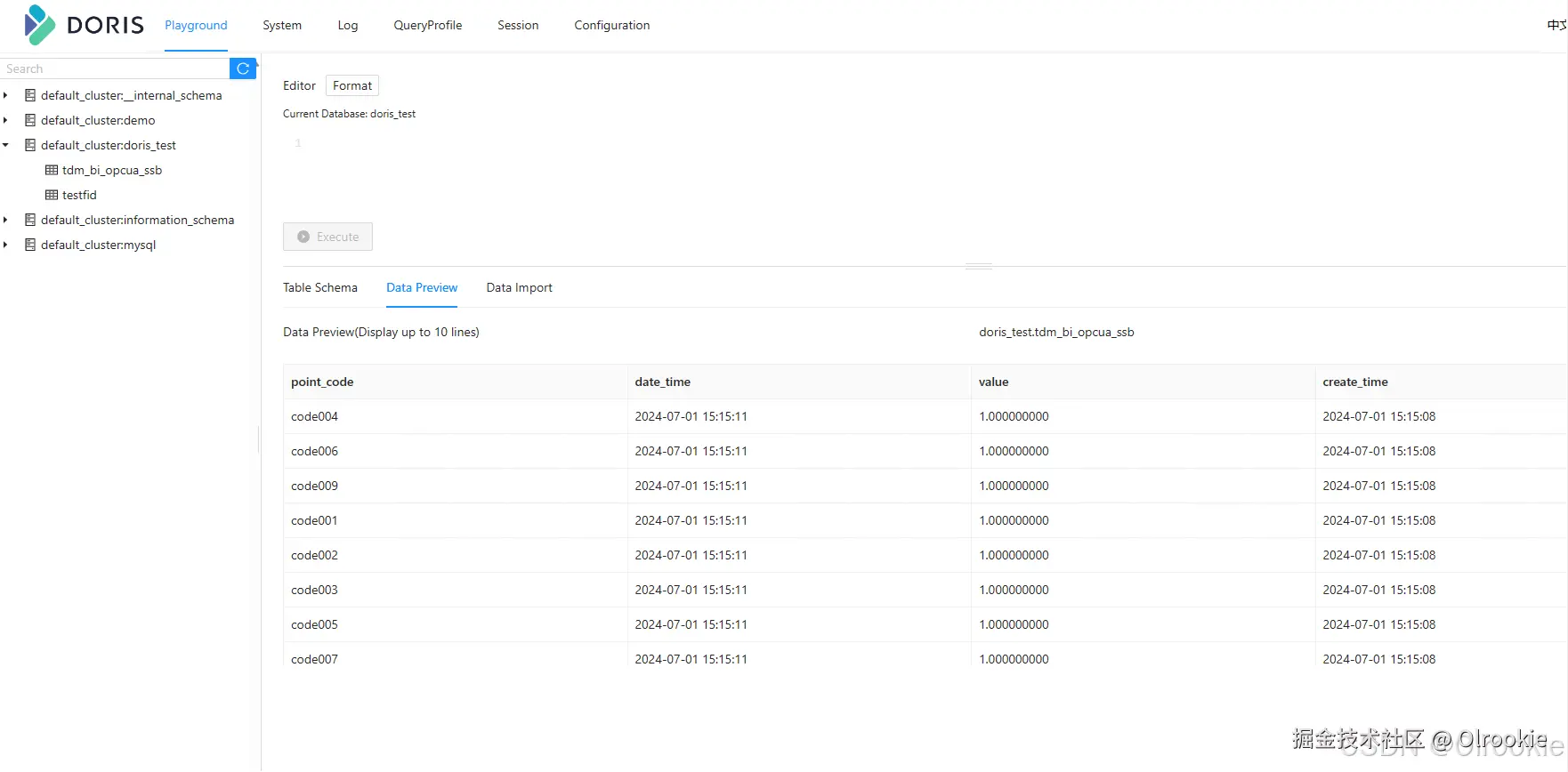Image resolution: width=1568 pixels, height=772 pixels.
Task: Click the database Search field
Action: tap(115, 68)
